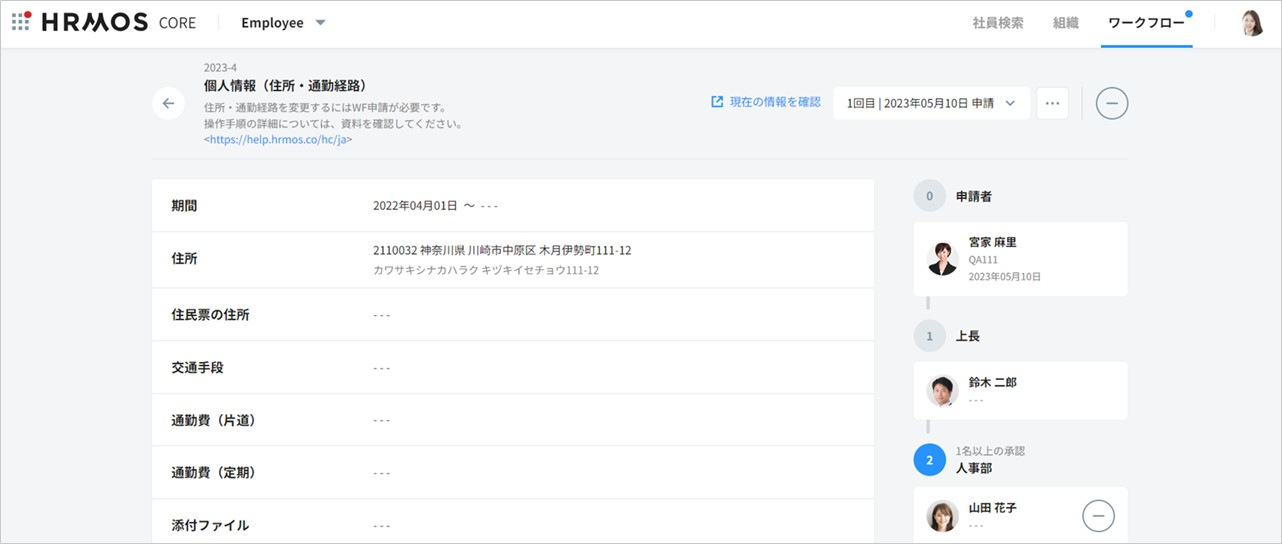Open the user profile avatar menu
1282x544 pixels.
click(x=1252, y=23)
